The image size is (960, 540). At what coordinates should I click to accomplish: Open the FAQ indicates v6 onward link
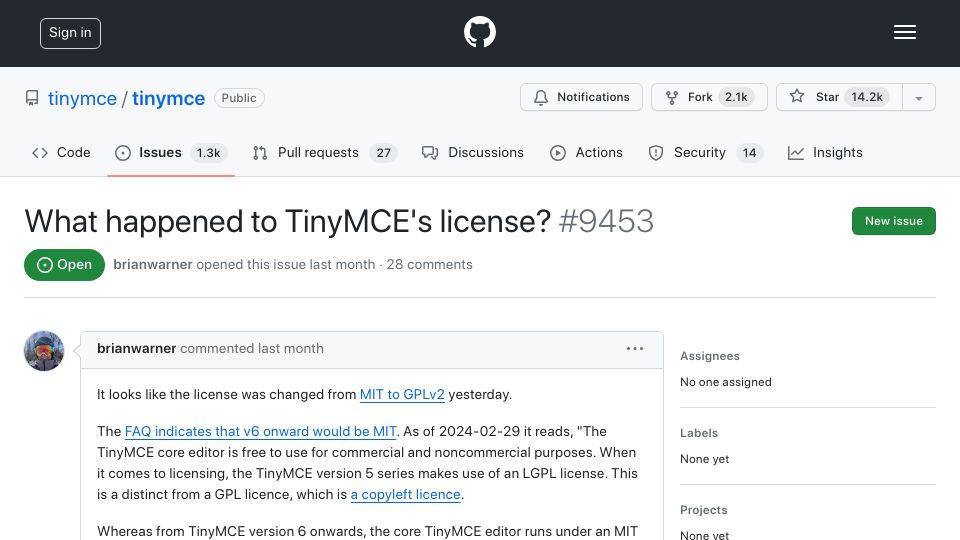pos(260,431)
